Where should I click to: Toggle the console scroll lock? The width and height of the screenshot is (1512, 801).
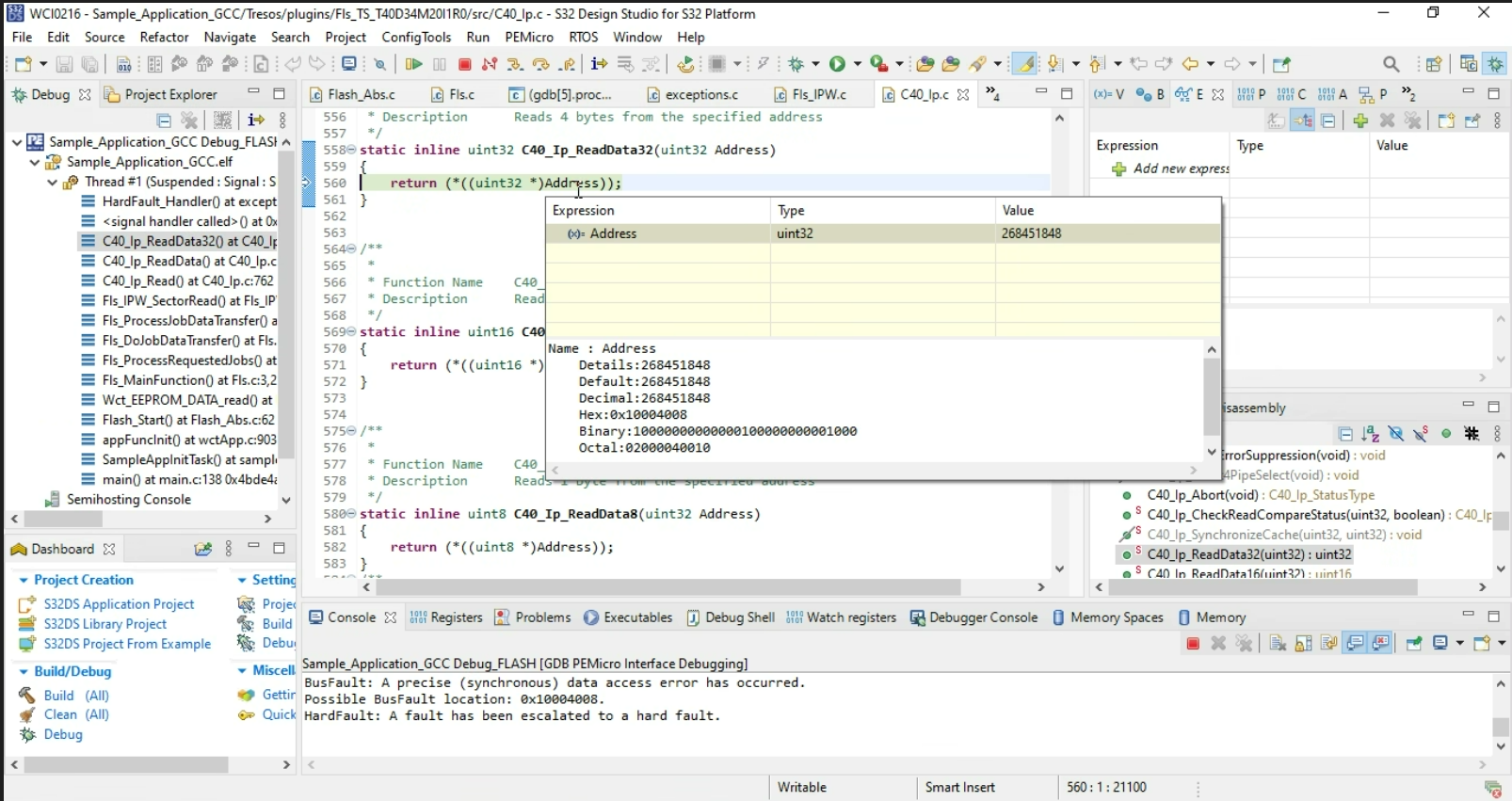tap(1303, 644)
